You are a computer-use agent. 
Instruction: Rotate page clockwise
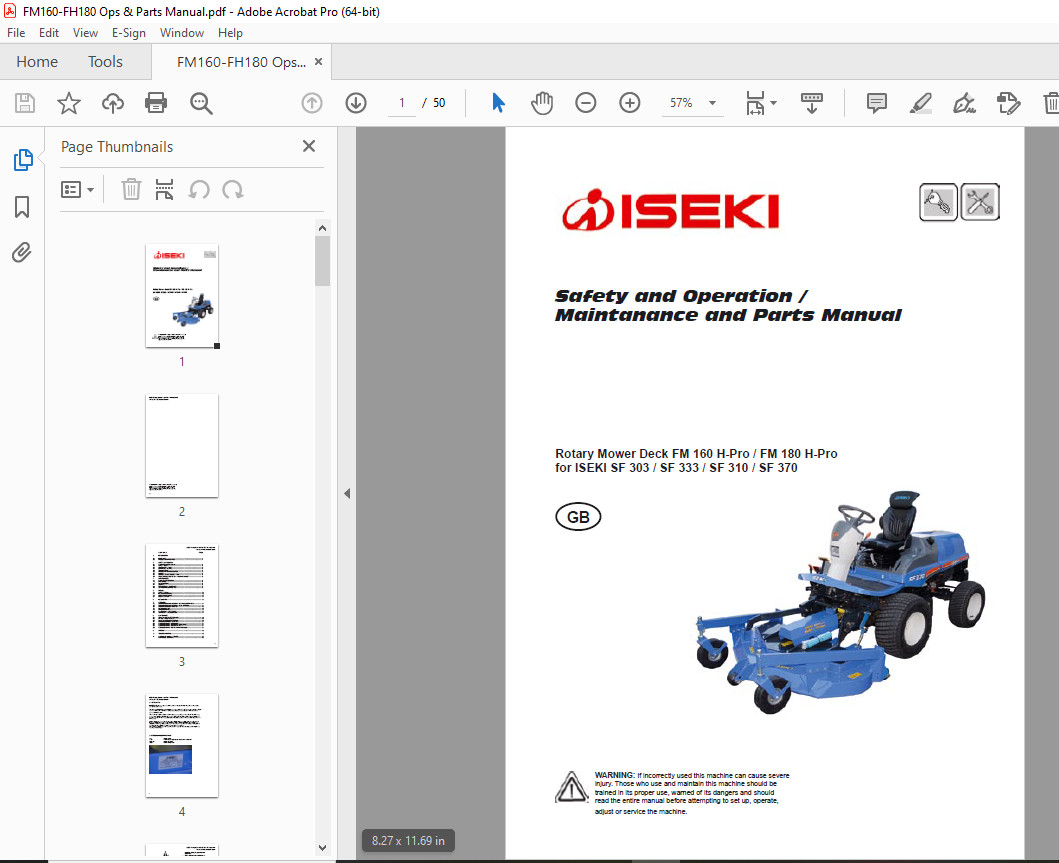232,190
